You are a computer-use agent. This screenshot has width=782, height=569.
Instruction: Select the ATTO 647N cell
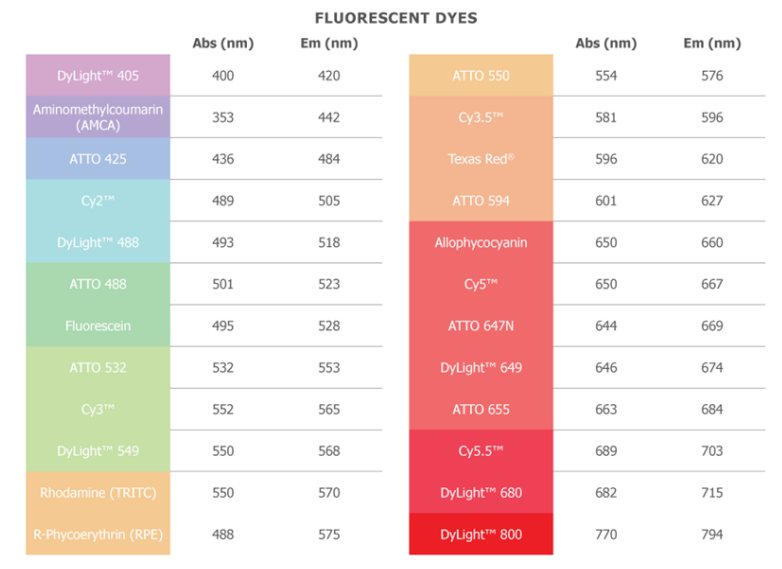pyautogui.click(x=481, y=326)
